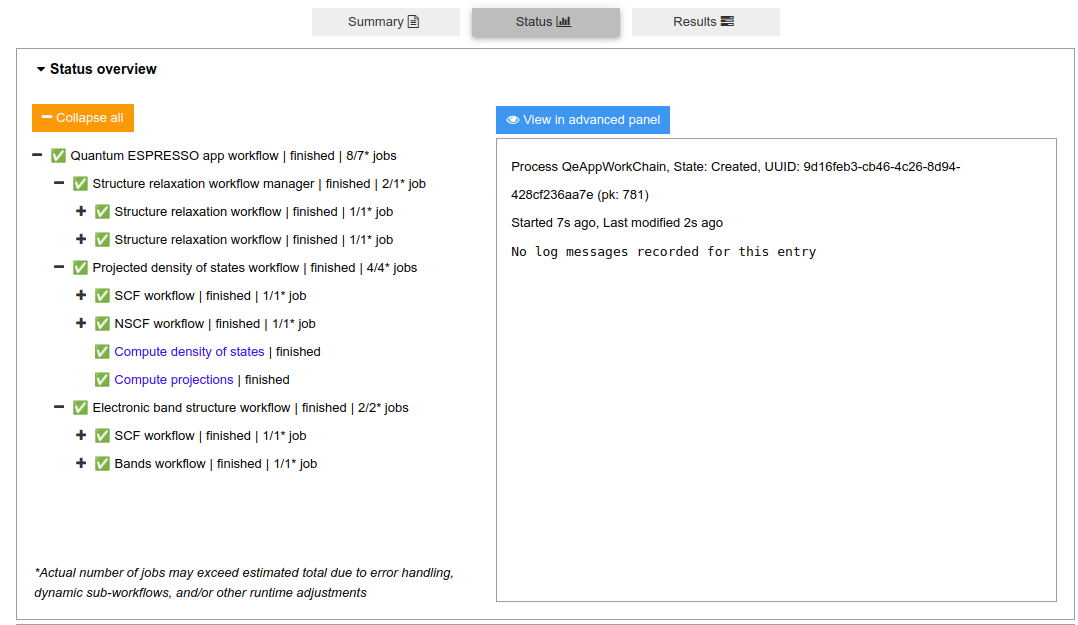The image size is (1078, 625).
Task: Click green checkmark beside NSCF workflow
Action: 102,324
